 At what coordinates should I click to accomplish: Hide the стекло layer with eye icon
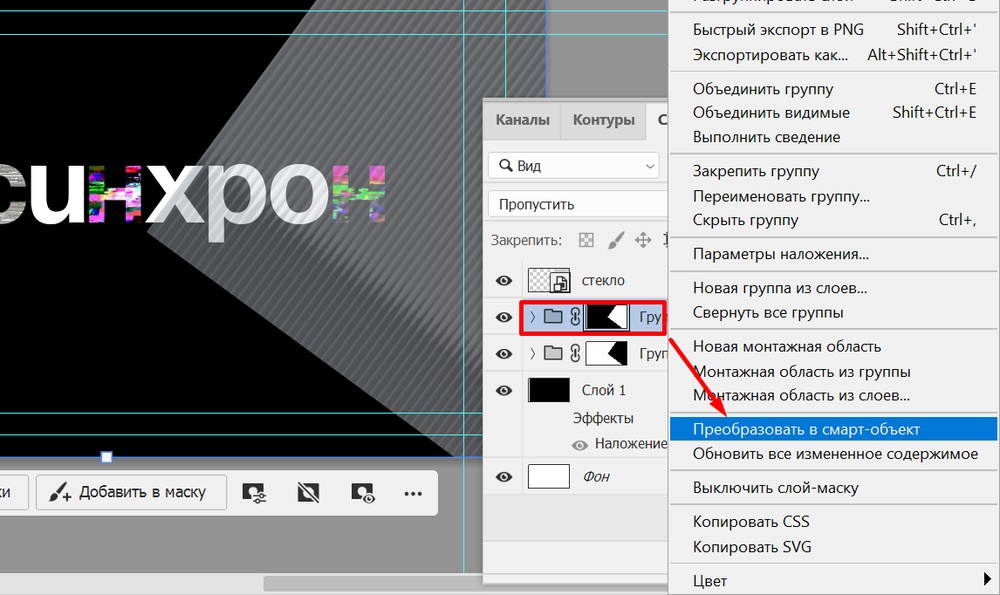(503, 282)
